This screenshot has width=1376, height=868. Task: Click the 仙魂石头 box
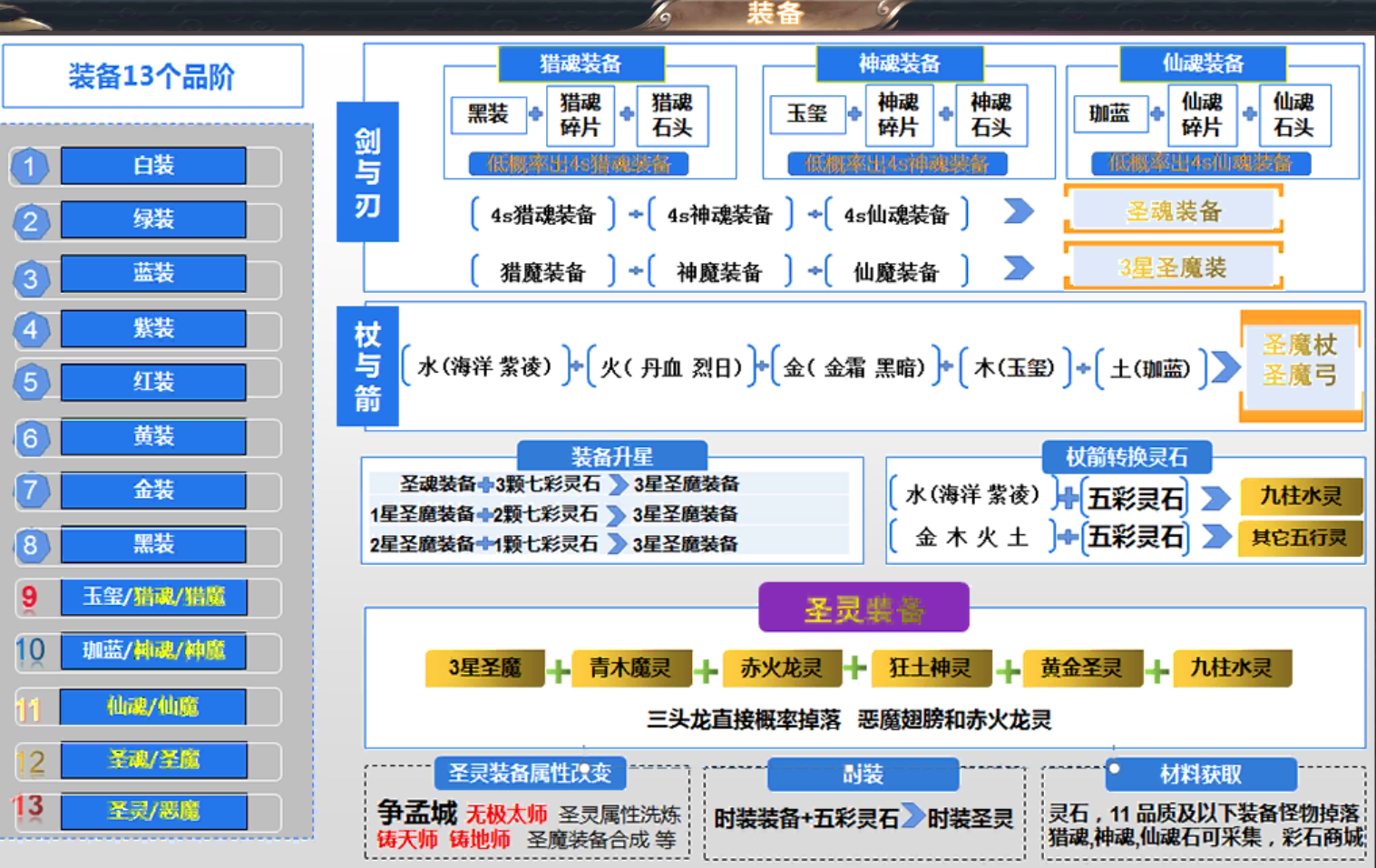tap(1294, 115)
